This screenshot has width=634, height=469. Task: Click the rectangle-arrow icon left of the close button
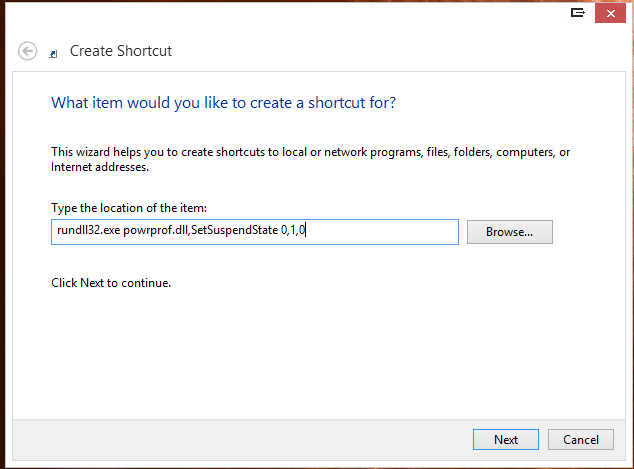578,13
